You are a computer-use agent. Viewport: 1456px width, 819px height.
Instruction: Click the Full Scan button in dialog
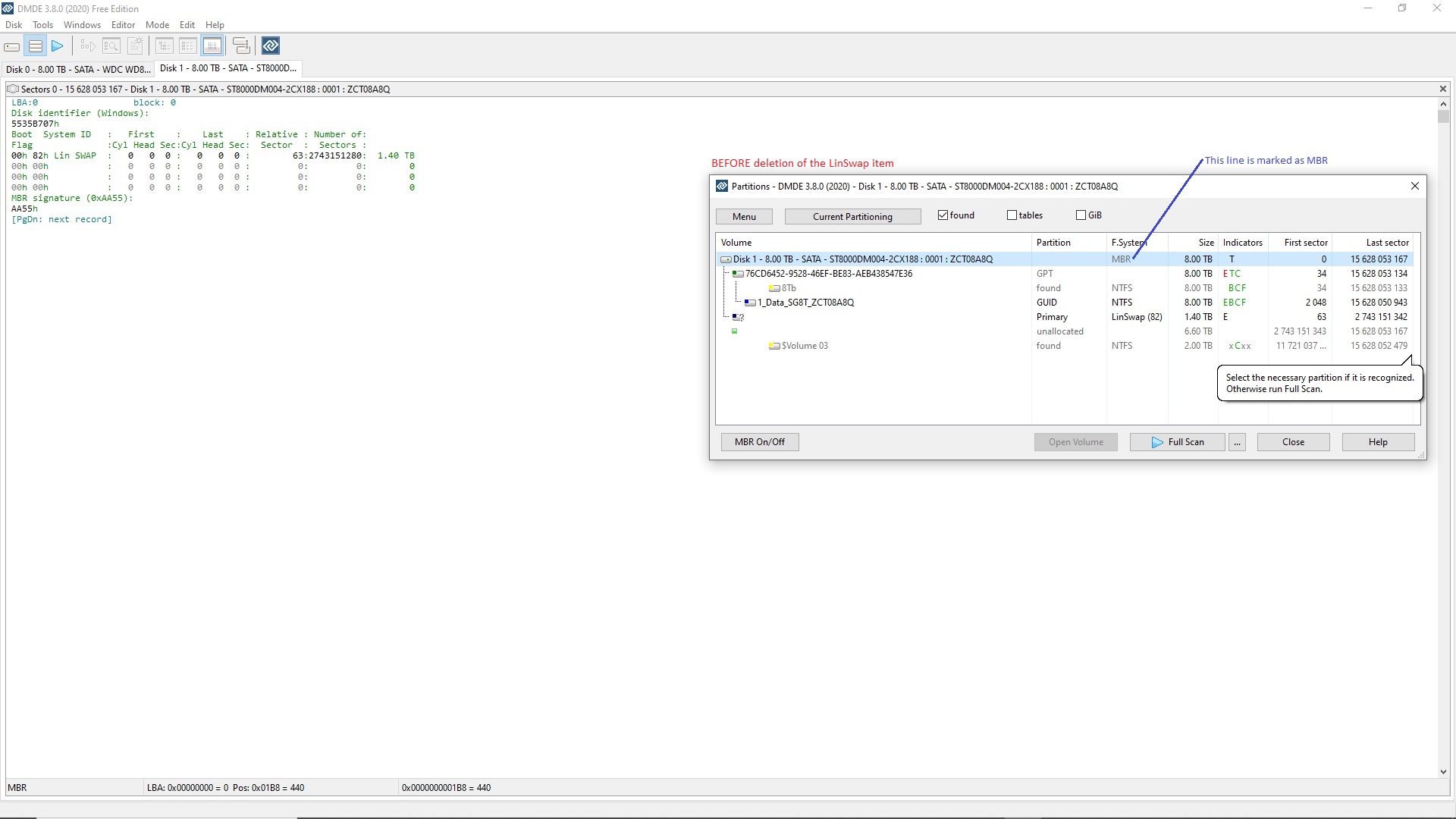[1177, 442]
